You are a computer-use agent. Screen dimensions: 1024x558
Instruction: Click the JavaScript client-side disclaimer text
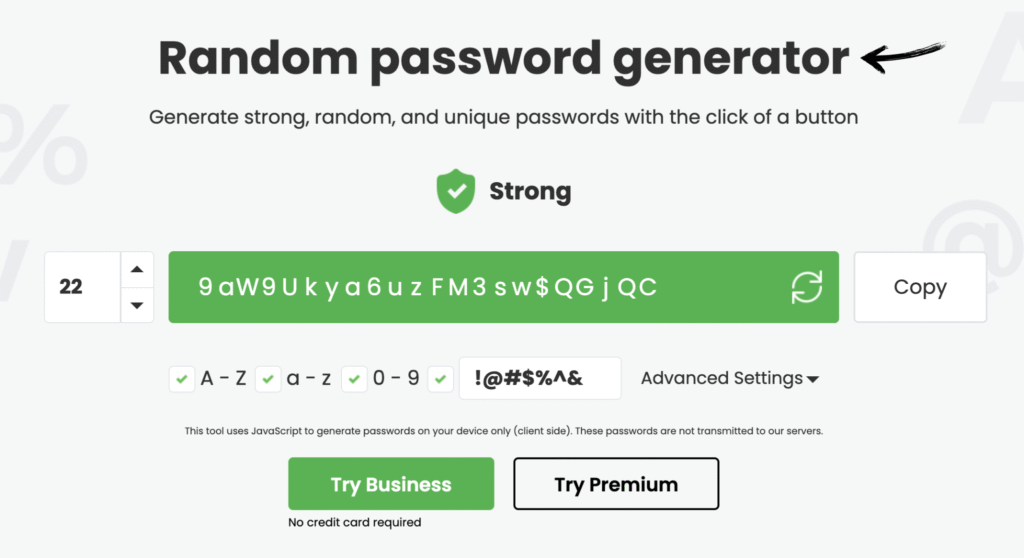pos(504,431)
